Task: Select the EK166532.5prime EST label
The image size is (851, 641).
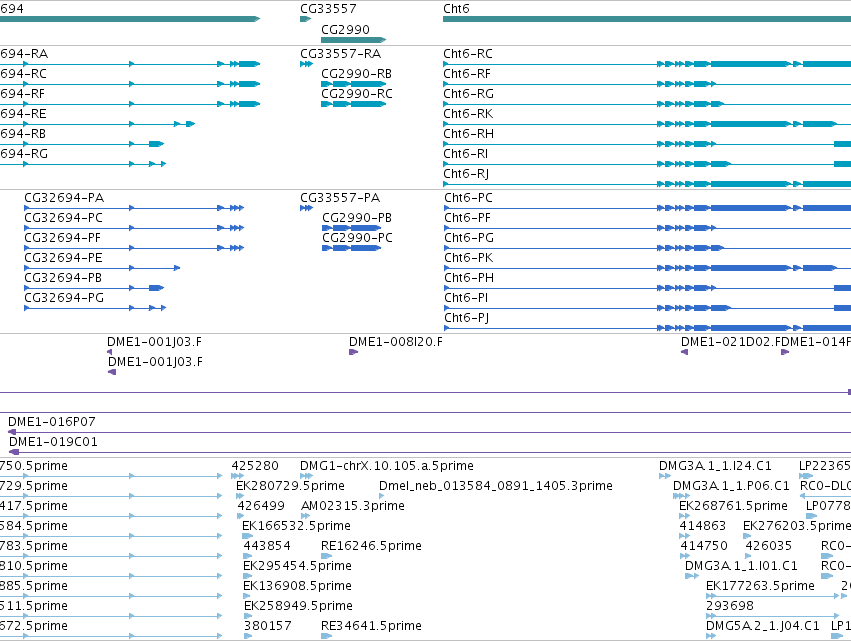Action: point(296,526)
